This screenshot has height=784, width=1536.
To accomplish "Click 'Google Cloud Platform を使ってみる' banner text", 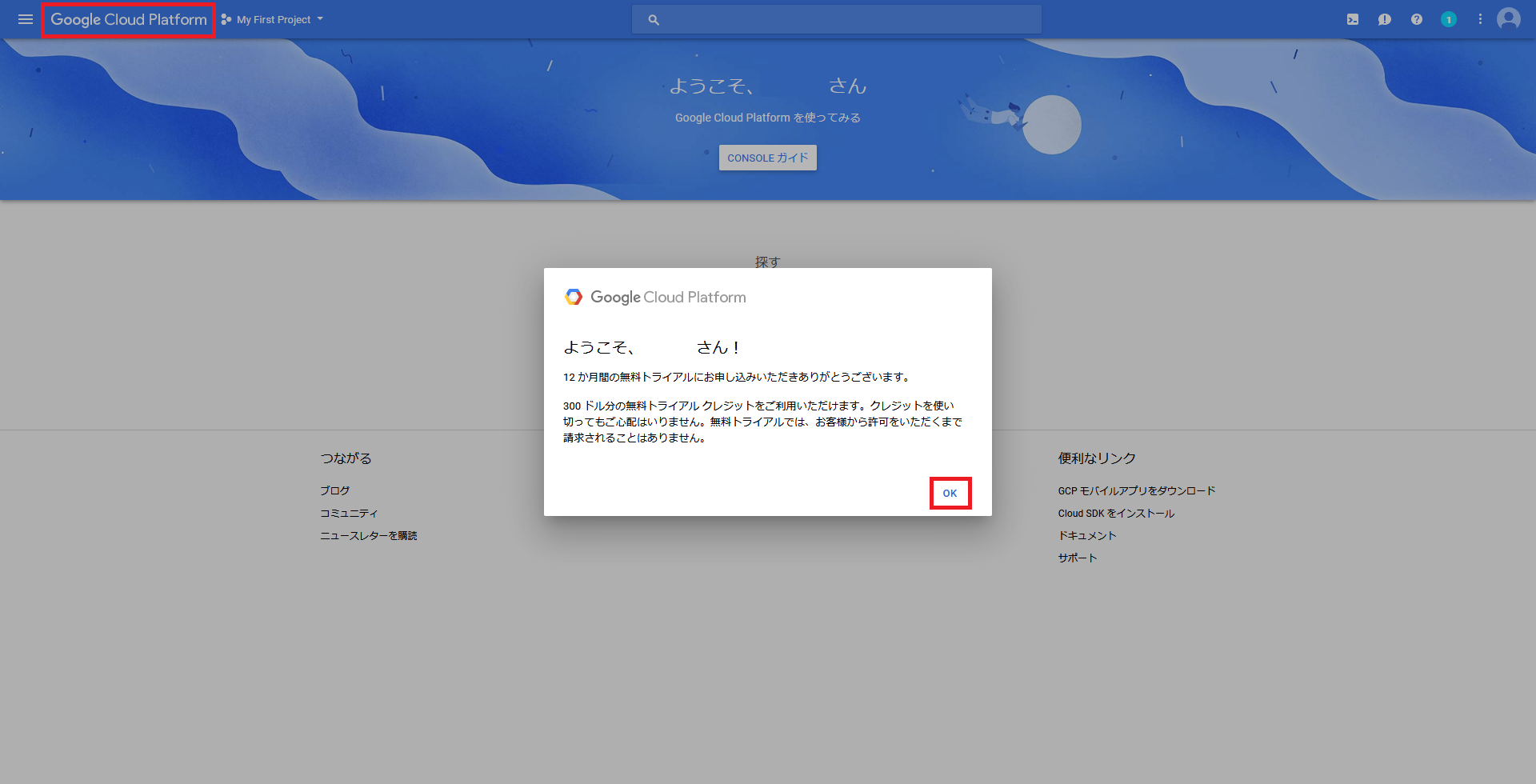I will coord(768,118).
